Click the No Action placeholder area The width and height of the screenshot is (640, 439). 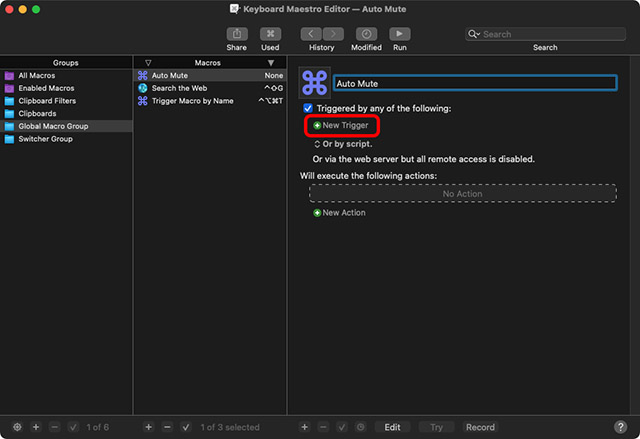tap(463, 193)
